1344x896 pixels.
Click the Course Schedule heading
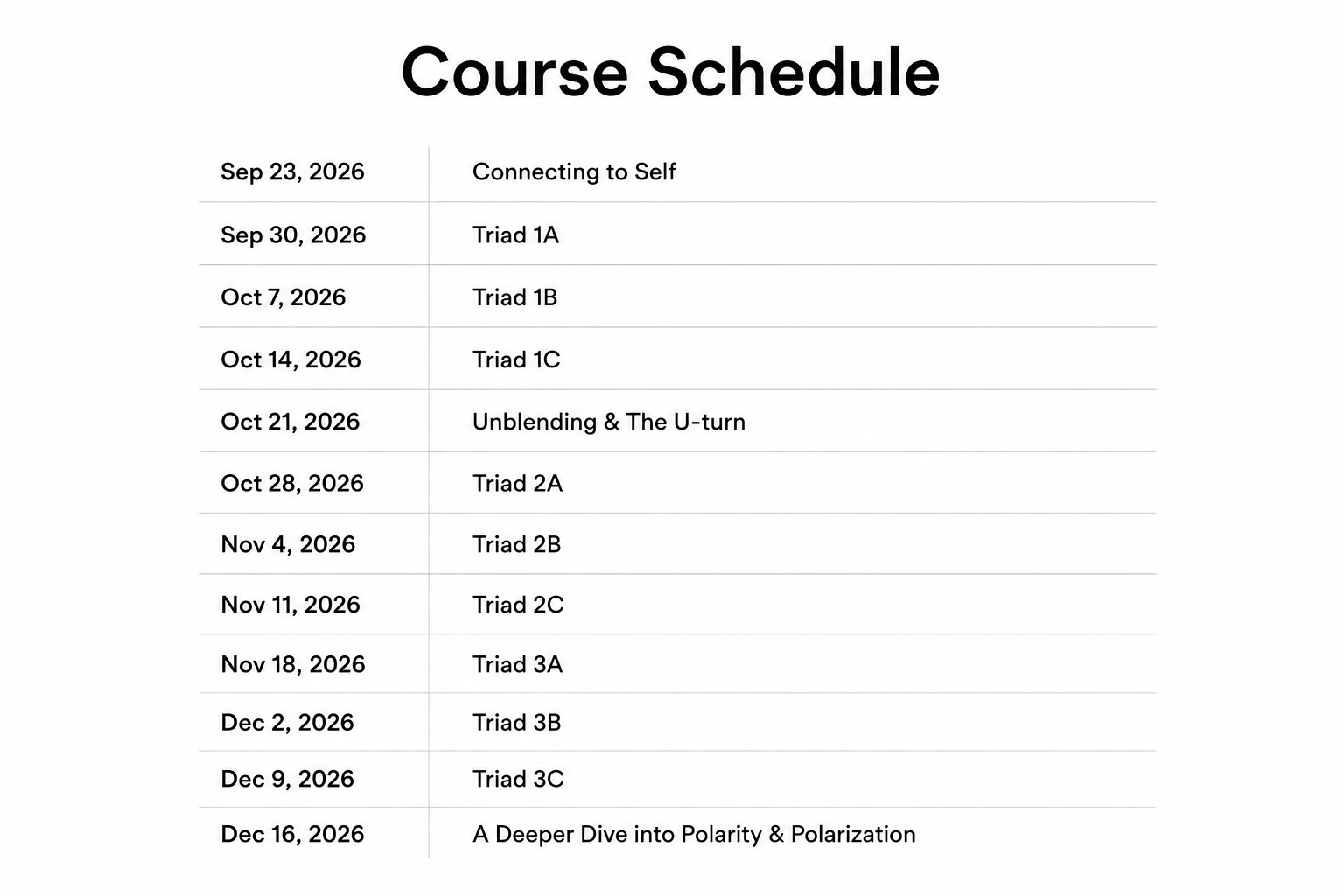(670, 72)
